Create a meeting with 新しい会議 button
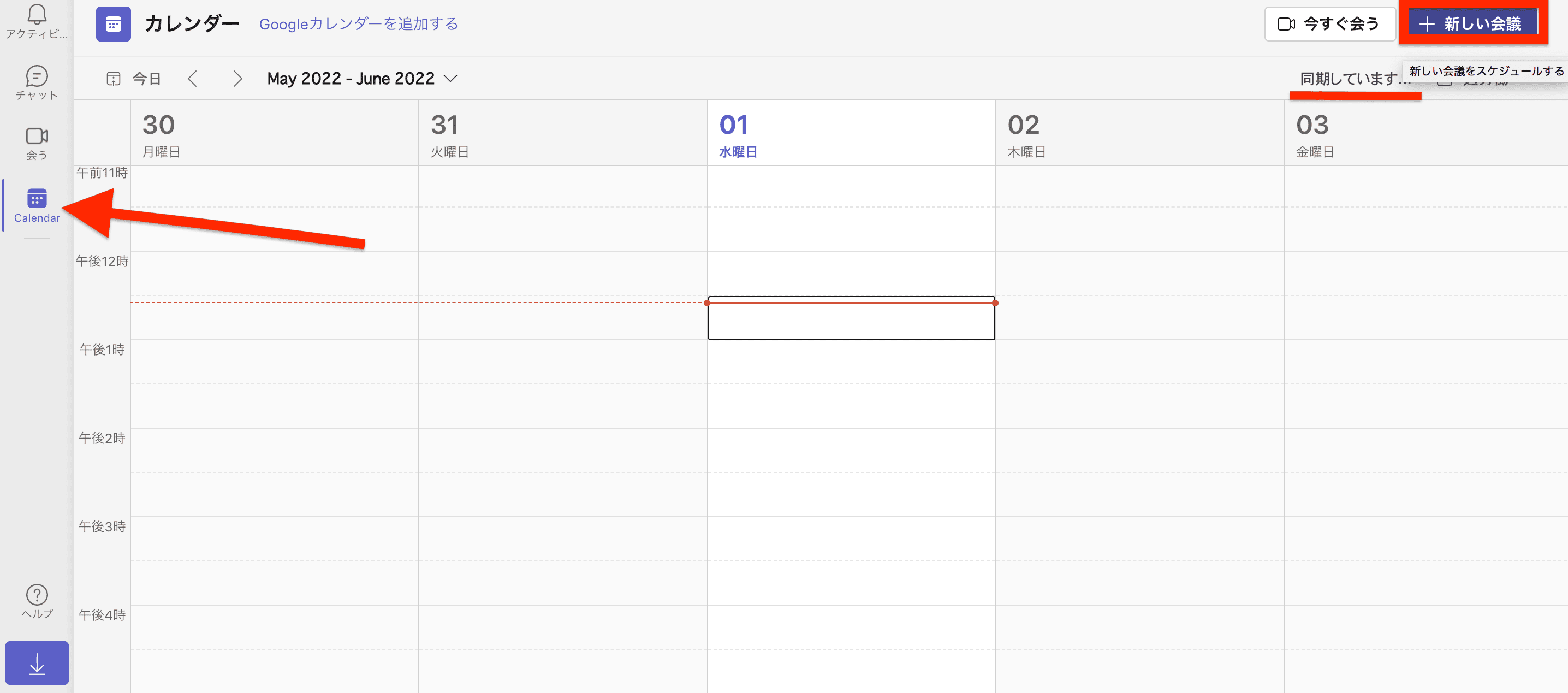This screenshot has width=1568, height=693. point(1472,25)
